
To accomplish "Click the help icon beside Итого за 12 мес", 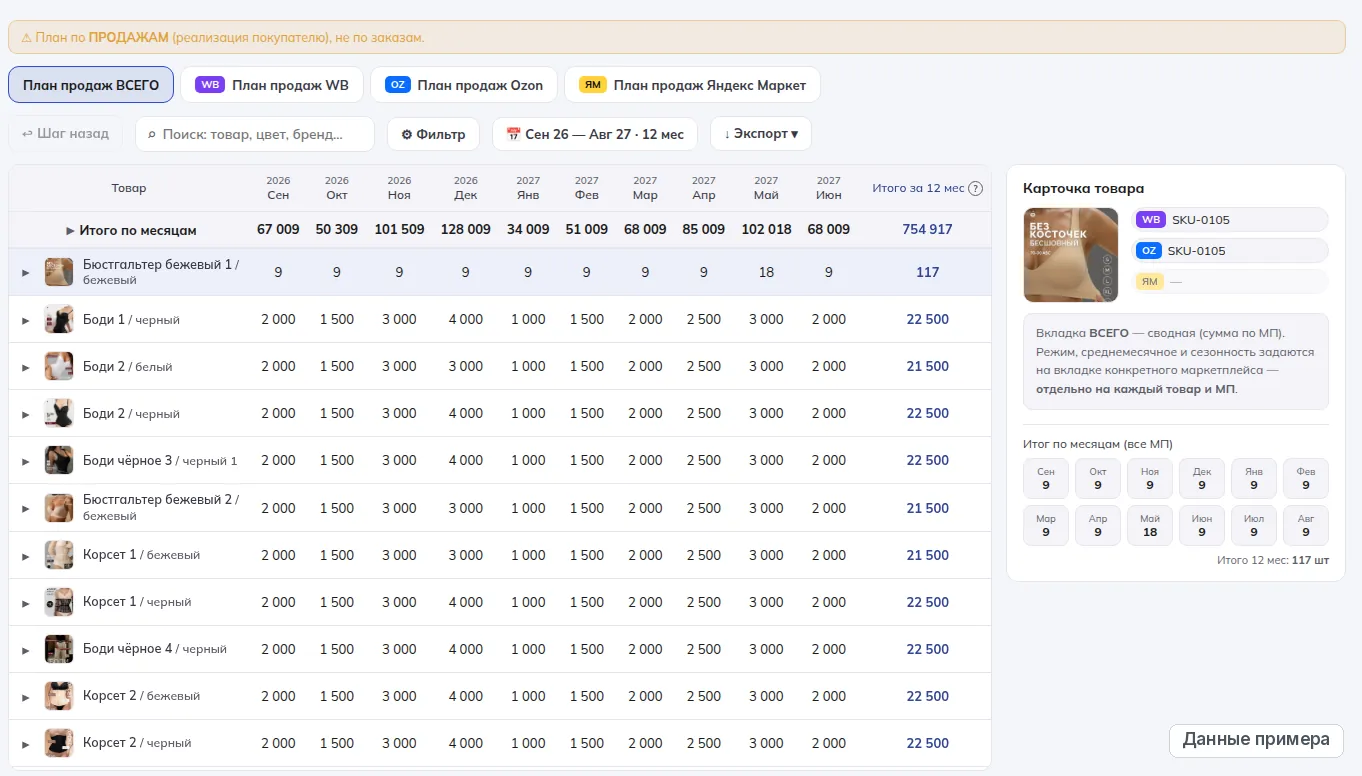I will [x=976, y=188].
